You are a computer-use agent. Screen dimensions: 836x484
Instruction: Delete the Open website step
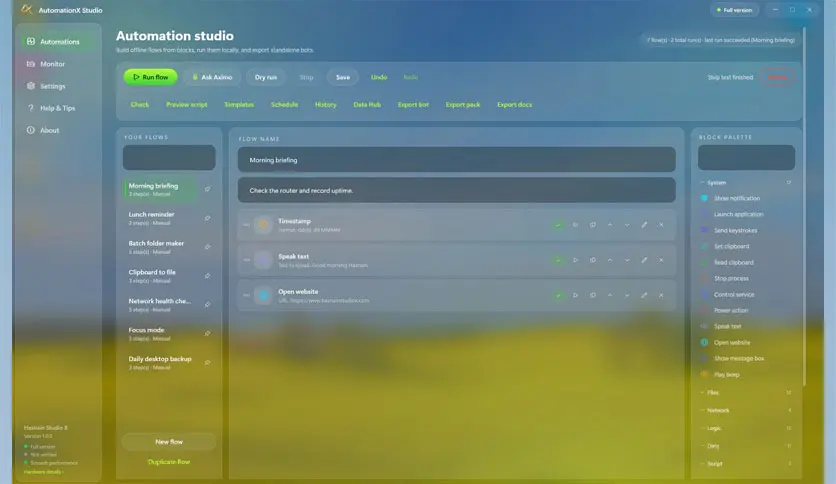(661, 295)
